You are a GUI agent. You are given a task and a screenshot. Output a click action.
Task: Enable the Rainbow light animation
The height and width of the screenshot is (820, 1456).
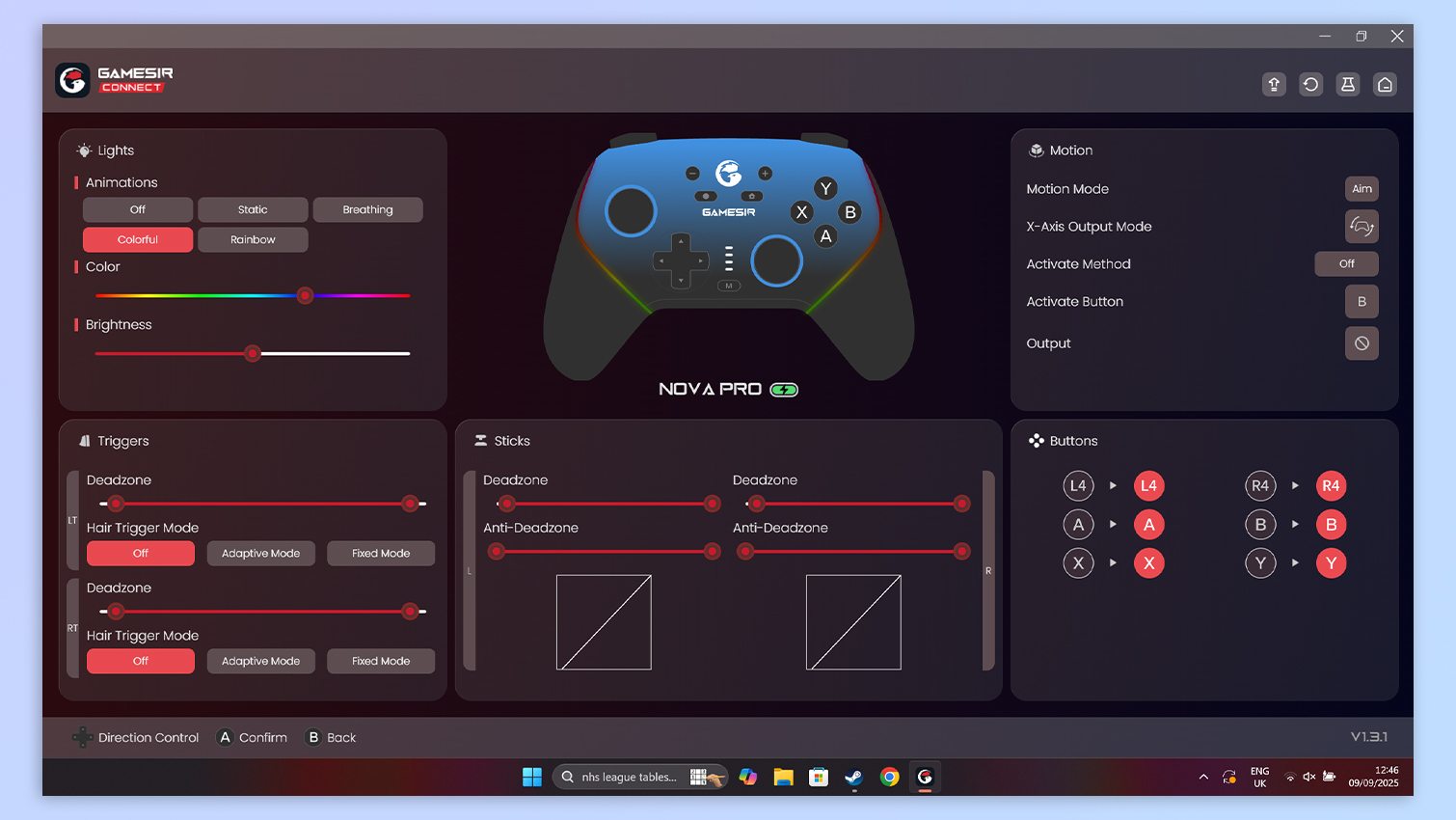pyautogui.click(x=253, y=240)
